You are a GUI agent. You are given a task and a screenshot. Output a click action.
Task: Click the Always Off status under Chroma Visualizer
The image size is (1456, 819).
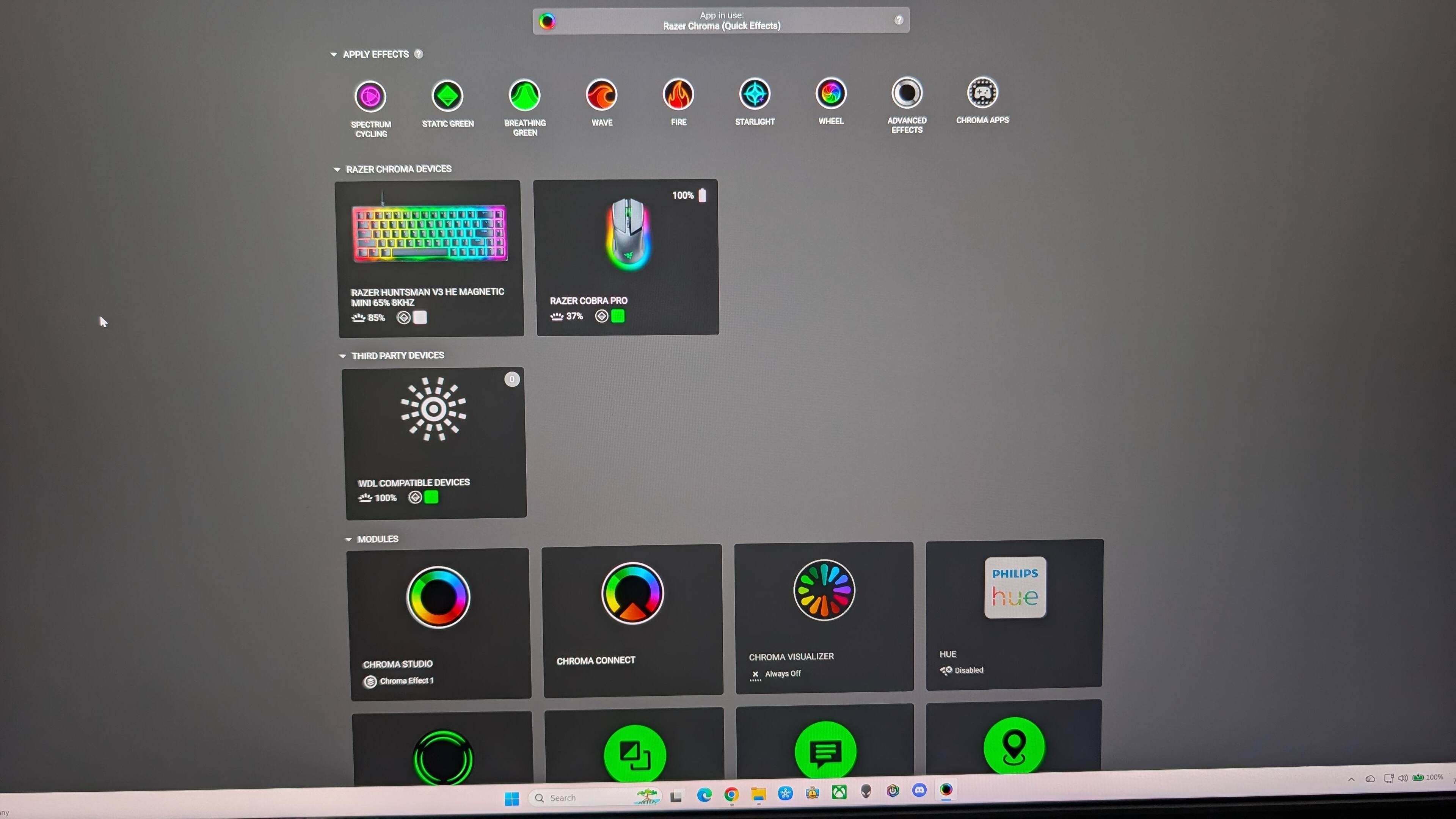(x=783, y=674)
